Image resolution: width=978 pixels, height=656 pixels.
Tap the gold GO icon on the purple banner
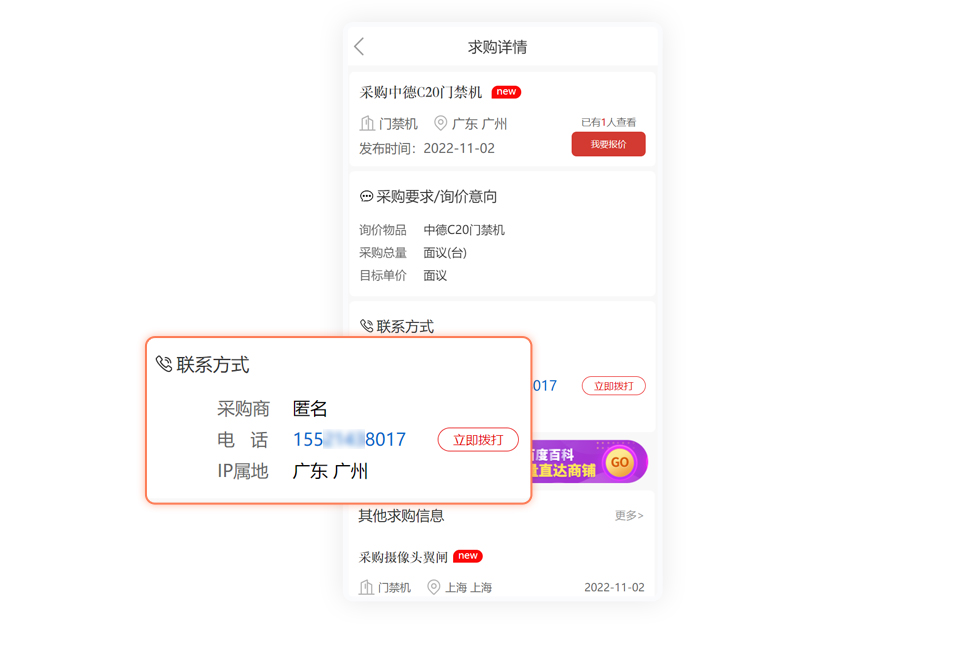coord(619,462)
